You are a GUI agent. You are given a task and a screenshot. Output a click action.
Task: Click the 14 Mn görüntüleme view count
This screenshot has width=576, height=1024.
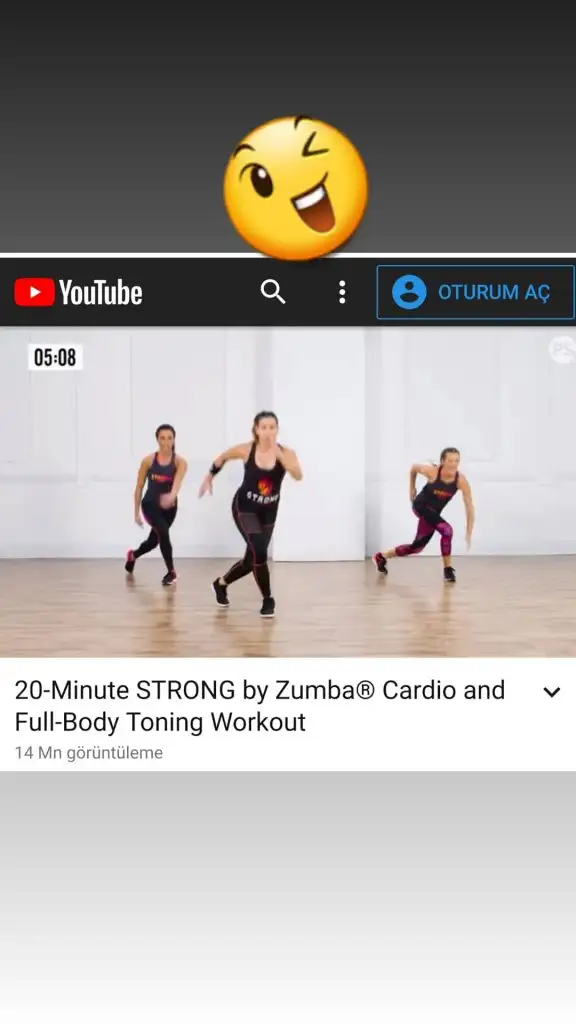click(x=89, y=752)
